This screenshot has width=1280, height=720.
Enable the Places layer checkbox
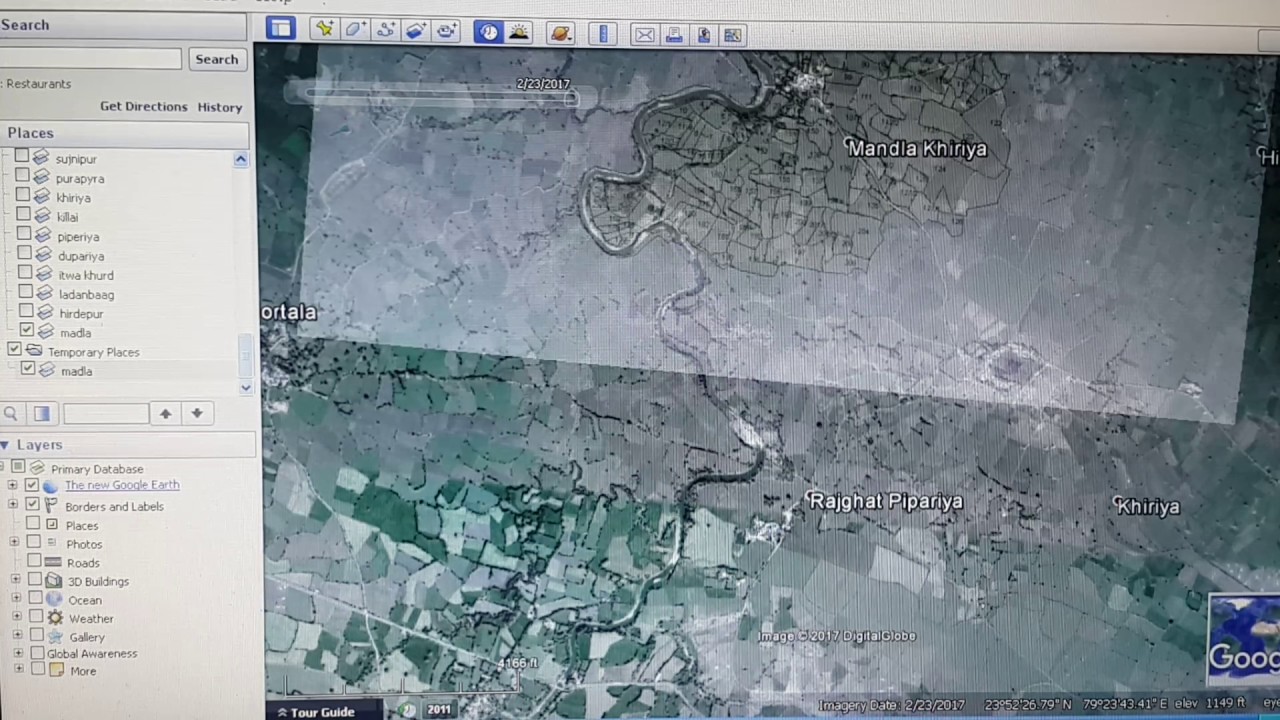pyautogui.click(x=33, y=523)
